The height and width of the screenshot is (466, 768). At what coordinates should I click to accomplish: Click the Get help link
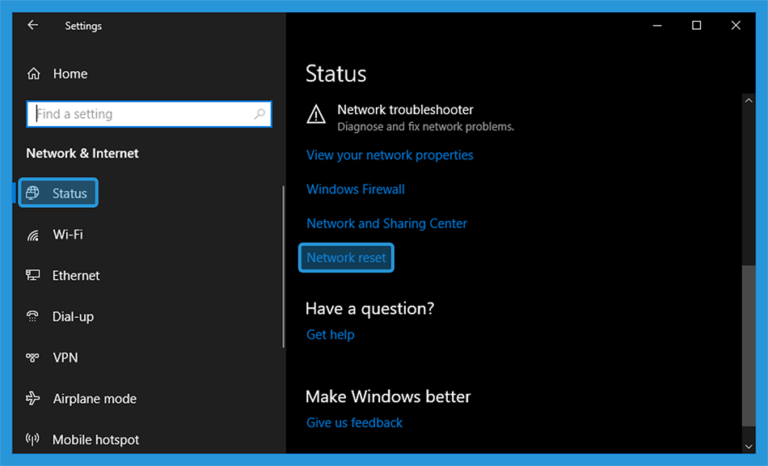click(x=330, y=335)
